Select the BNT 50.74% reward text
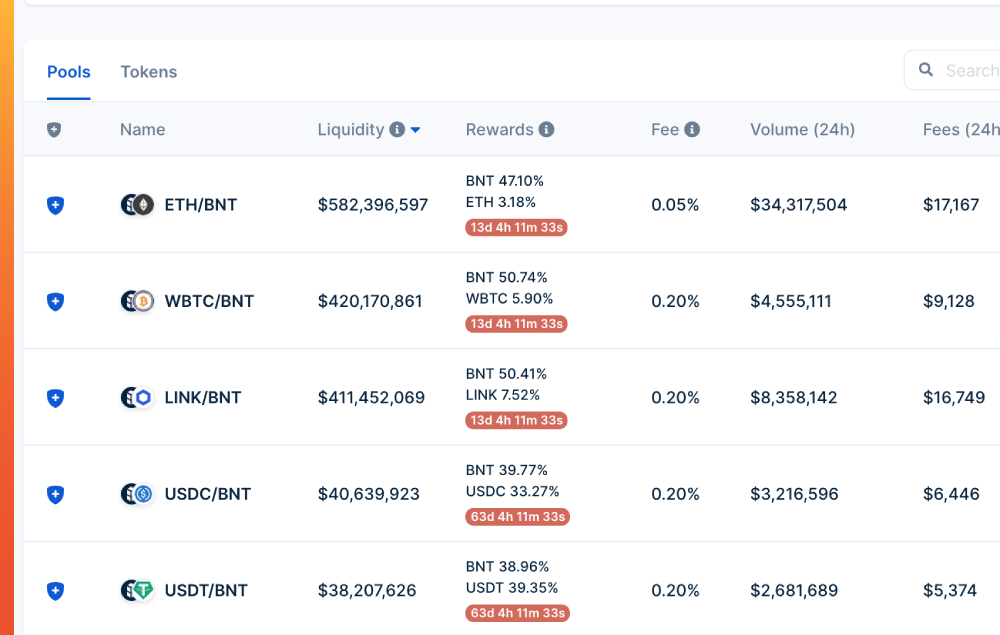Image resolution: width=1000 pixels, height=635 pixels. [x=506, y=277]
